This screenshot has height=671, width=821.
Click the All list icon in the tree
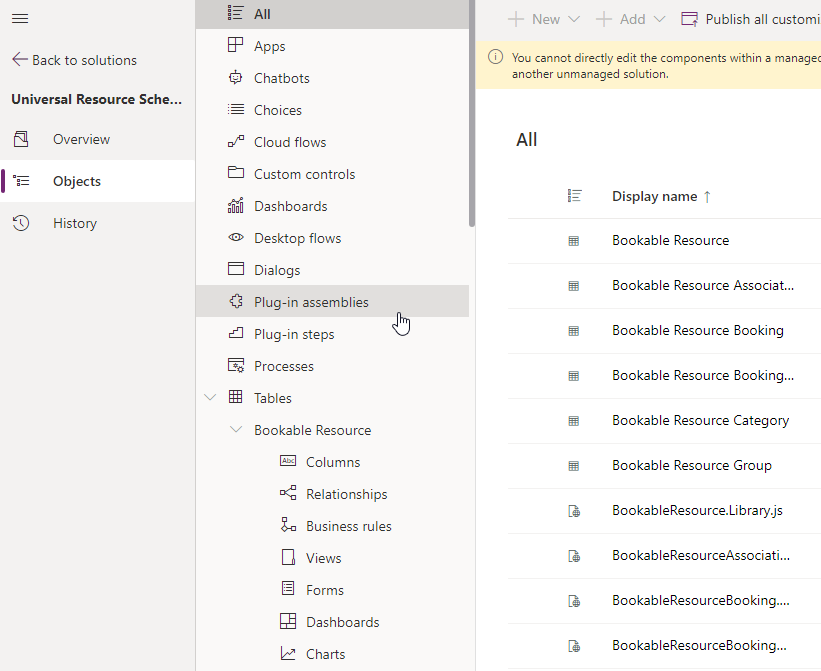point(235,13)
